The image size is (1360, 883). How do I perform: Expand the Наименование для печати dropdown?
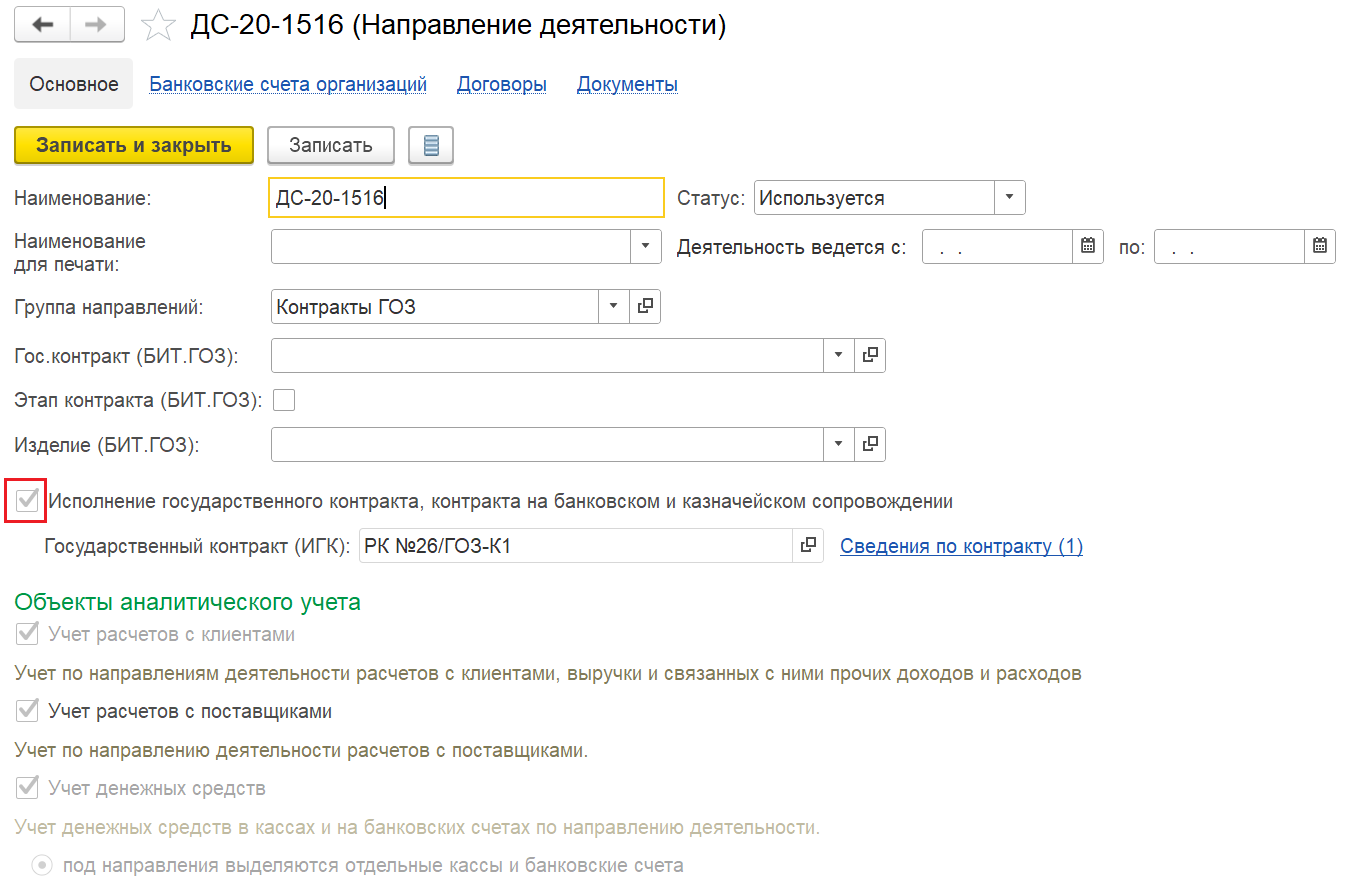click(645, 246)
